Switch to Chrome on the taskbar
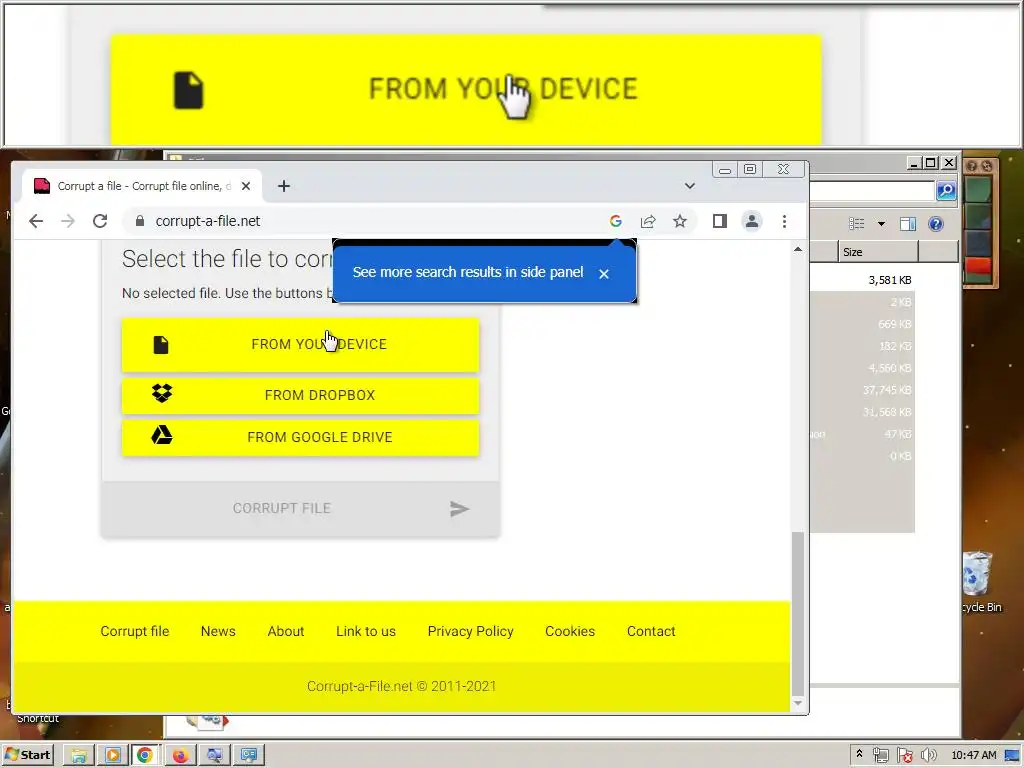Screen dimensions: 1024x768 (145, 756)
